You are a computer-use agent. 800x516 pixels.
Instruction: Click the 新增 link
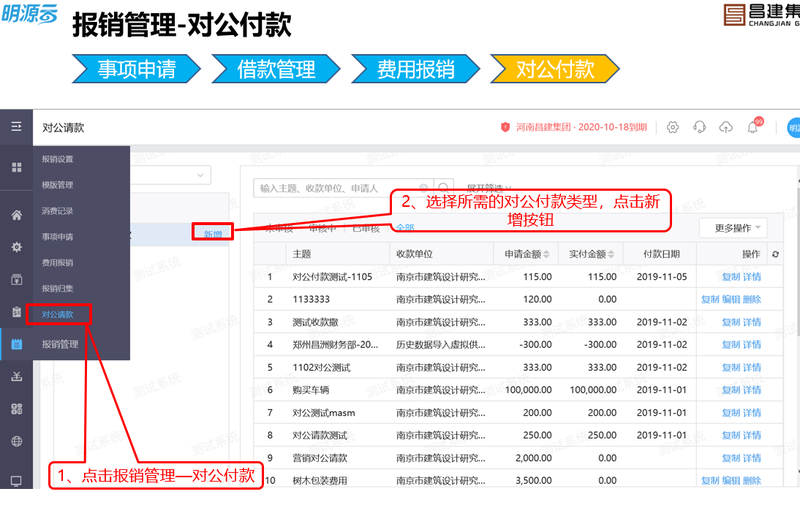(213, 234)
